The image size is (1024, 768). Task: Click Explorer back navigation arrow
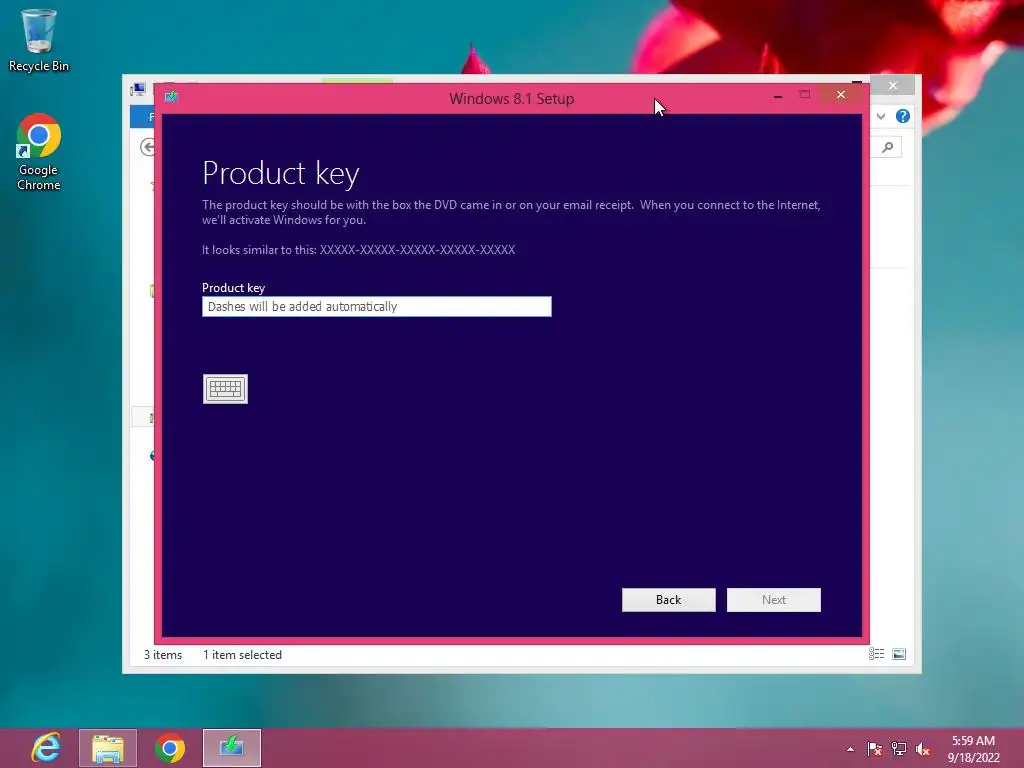point(148,147)
